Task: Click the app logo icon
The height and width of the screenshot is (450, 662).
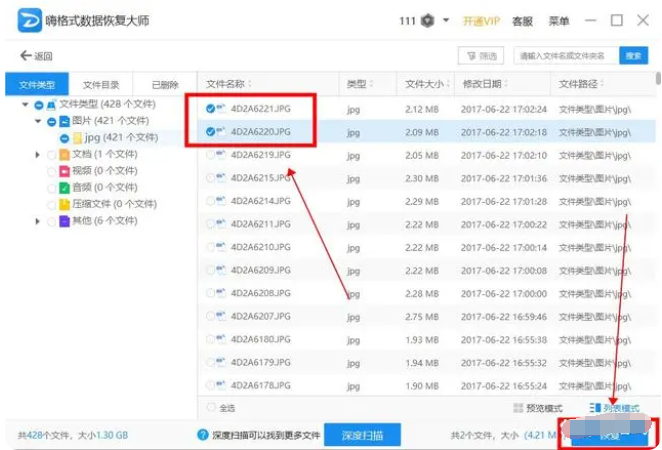Action: pyautogui.click(x=30, y=20)
